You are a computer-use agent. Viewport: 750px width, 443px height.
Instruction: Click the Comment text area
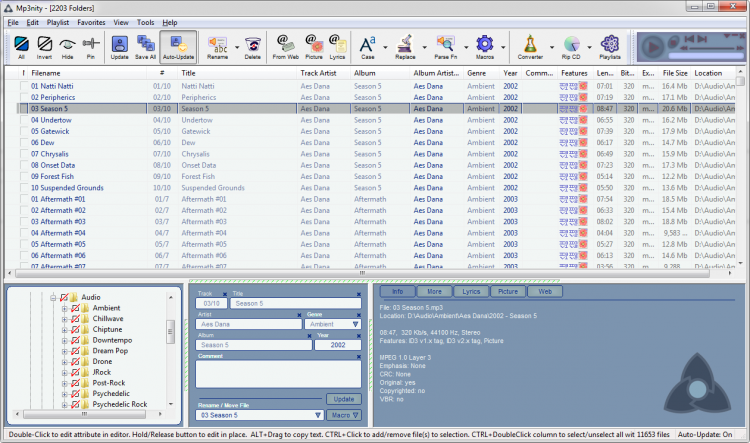[x=278, y=374]
